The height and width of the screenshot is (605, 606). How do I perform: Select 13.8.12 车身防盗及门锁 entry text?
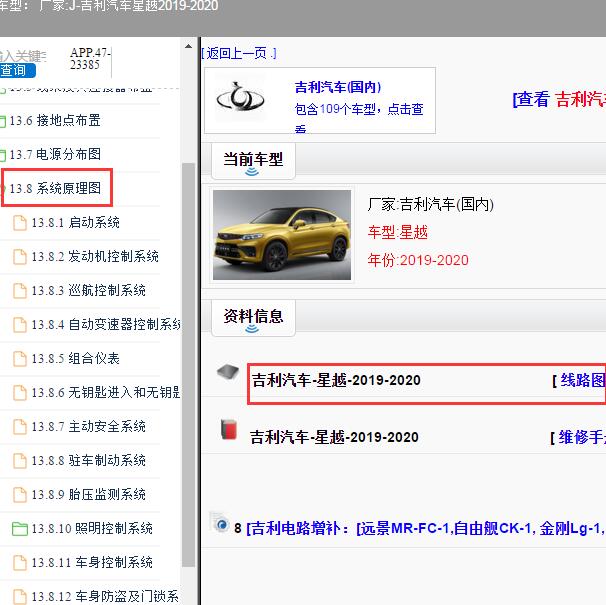105,596
